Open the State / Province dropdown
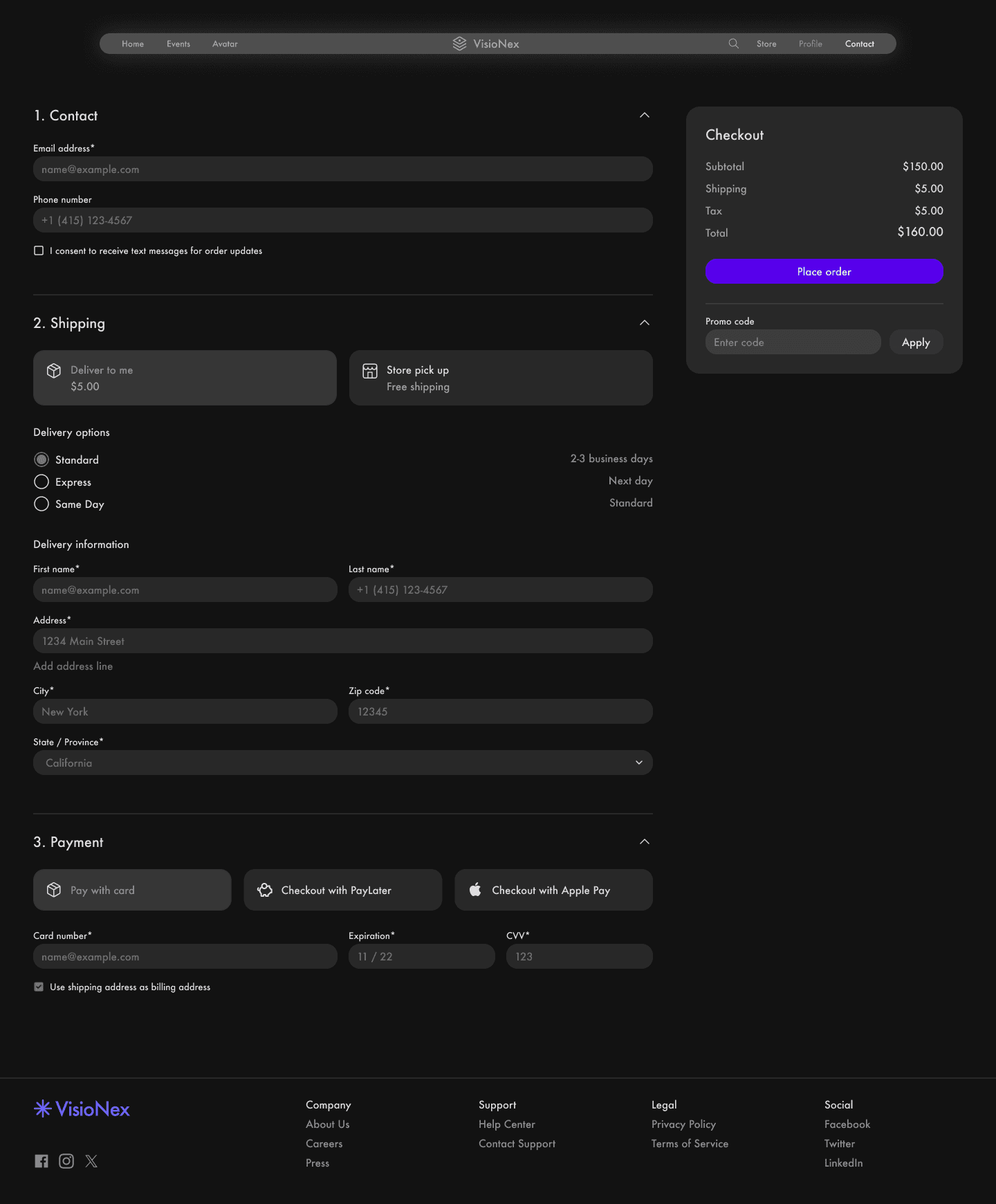The image size is (996, 1204). click(x=343, y=763)
